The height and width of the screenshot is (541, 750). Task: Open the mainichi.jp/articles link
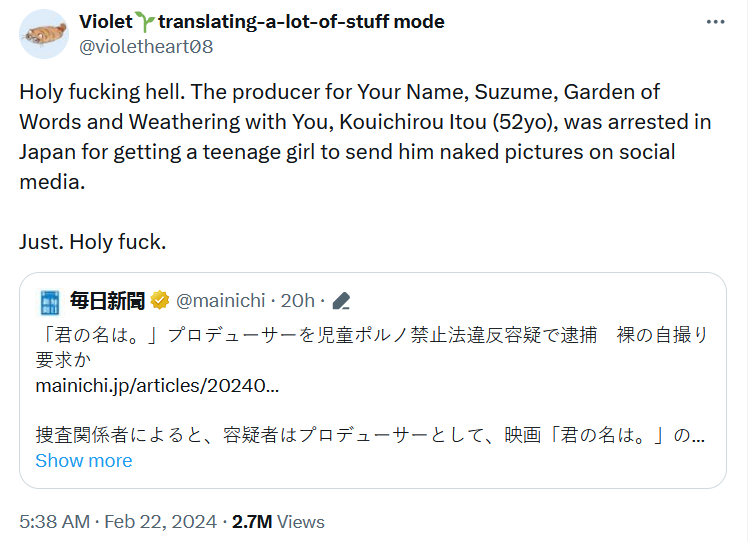pyautogui.click(x=157, y=385)
